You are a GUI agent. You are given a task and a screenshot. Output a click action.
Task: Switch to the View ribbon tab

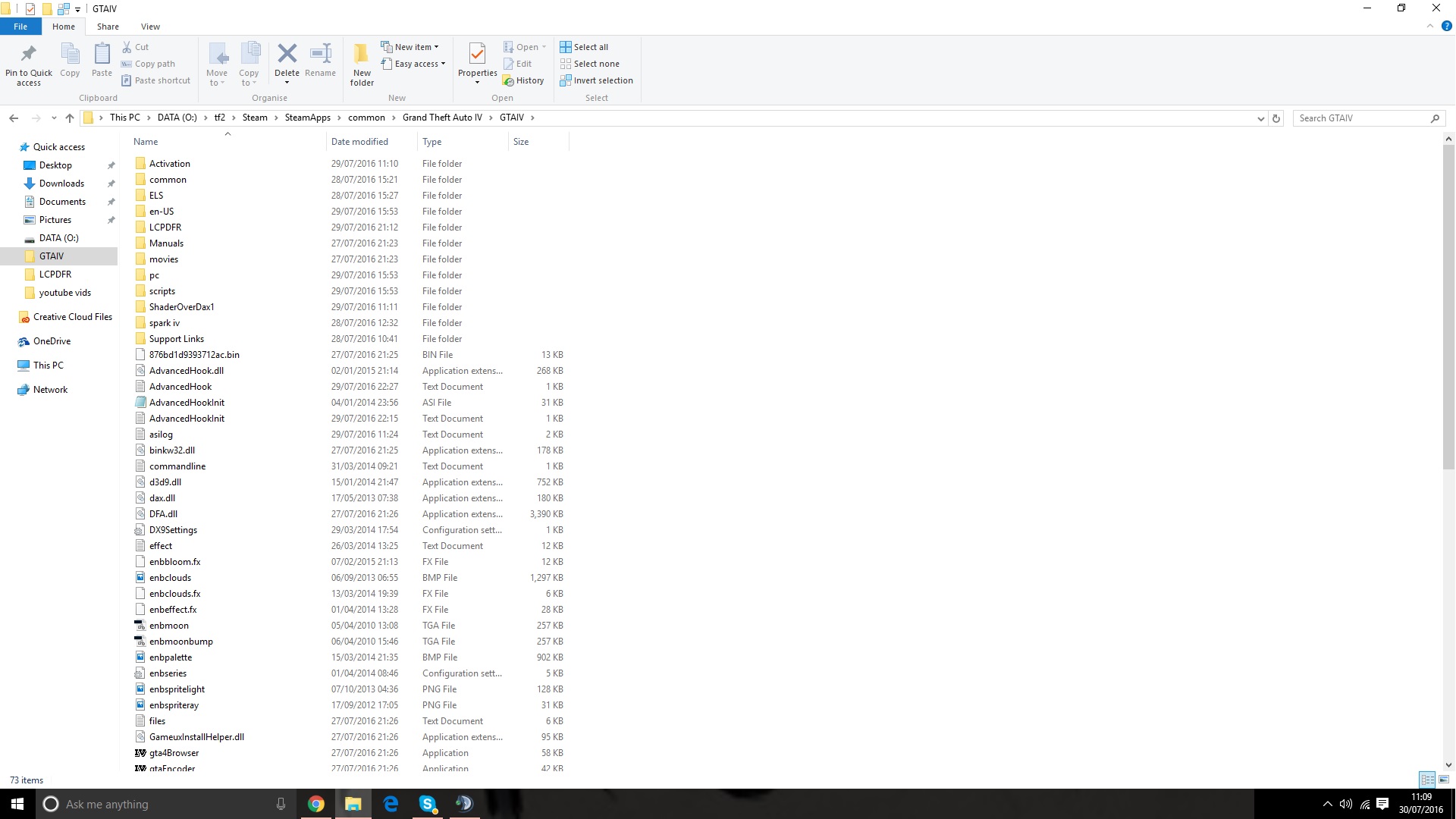[x=150, y=27]
